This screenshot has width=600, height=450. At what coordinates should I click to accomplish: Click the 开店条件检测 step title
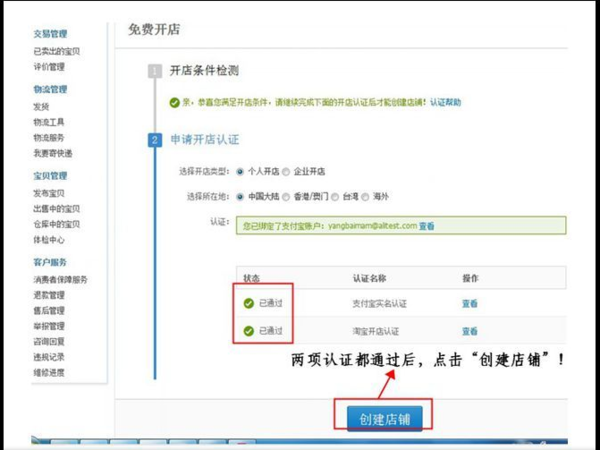204,71
